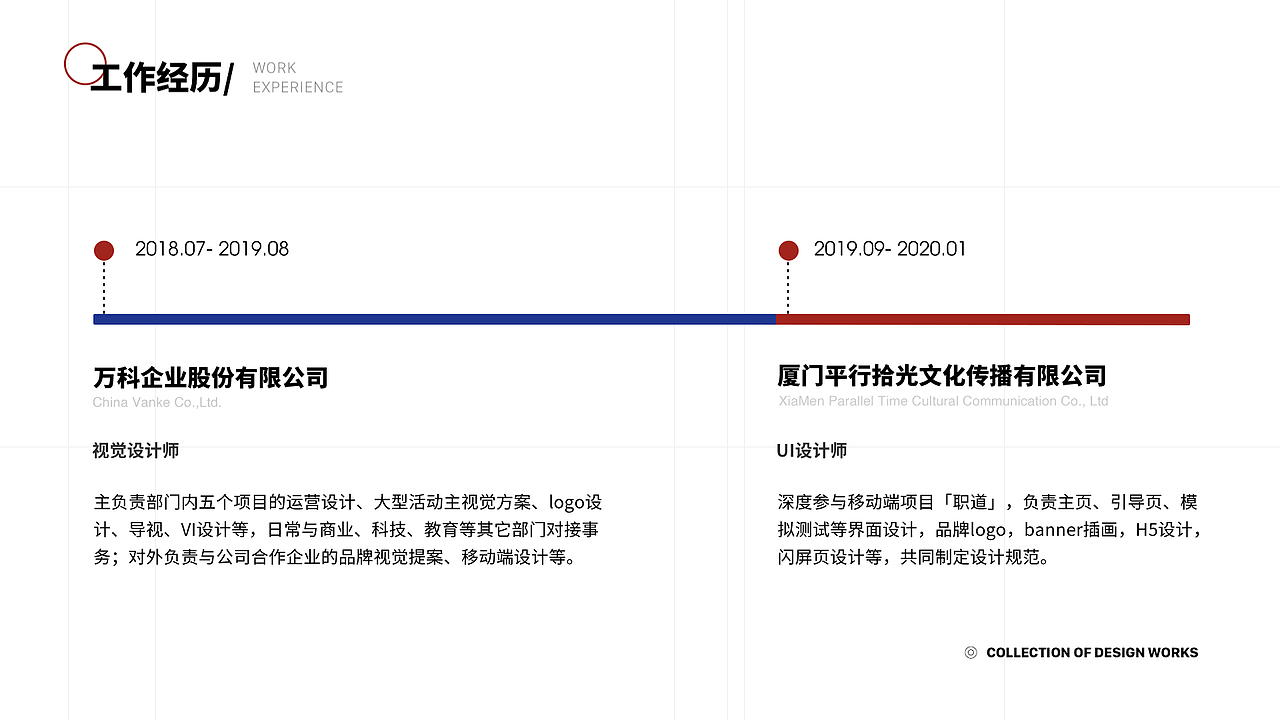Click the concentric circle icon beside COLLECTION
The image size is (1280, 720).
click(x=970, y=653)
